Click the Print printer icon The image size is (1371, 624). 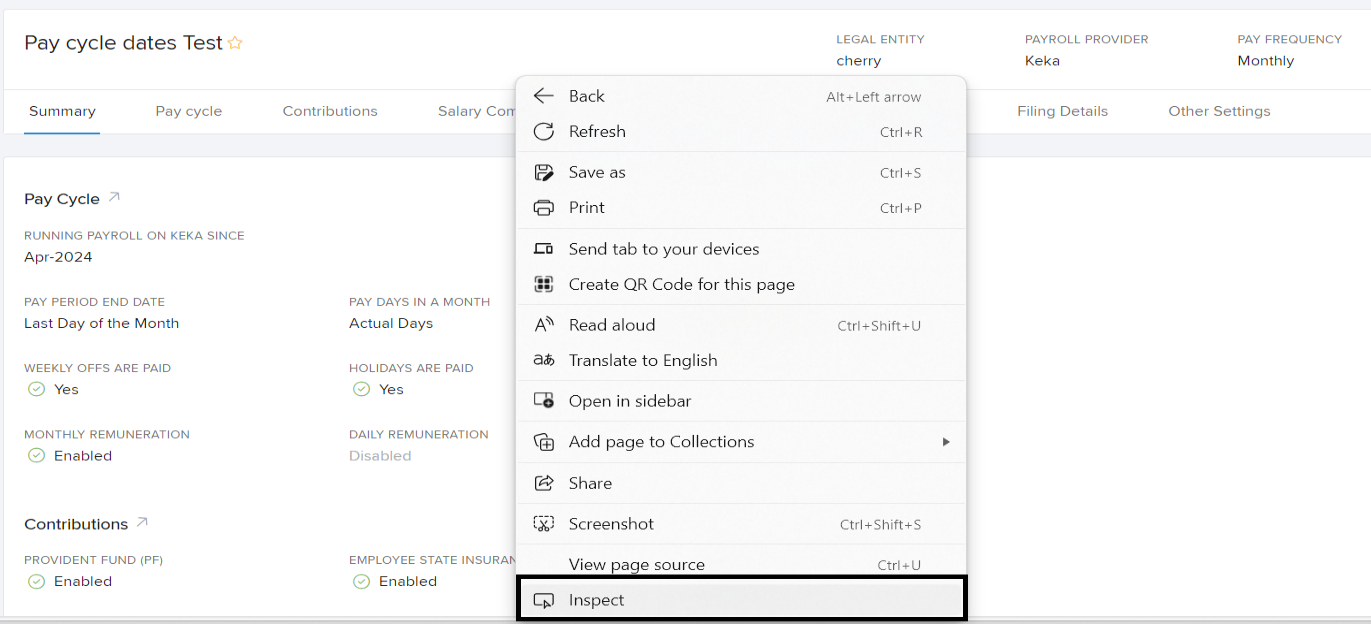point(543,208)
